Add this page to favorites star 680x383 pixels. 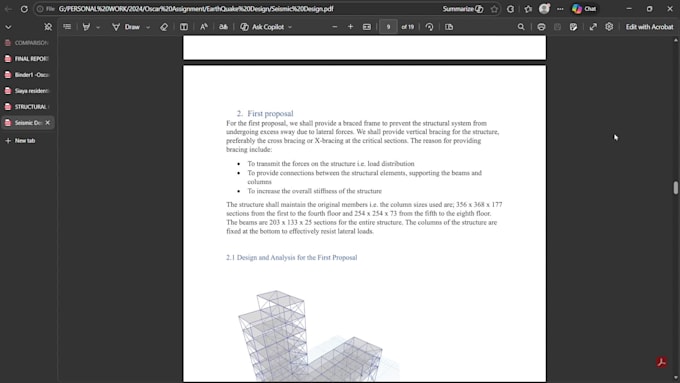[494, 9]
